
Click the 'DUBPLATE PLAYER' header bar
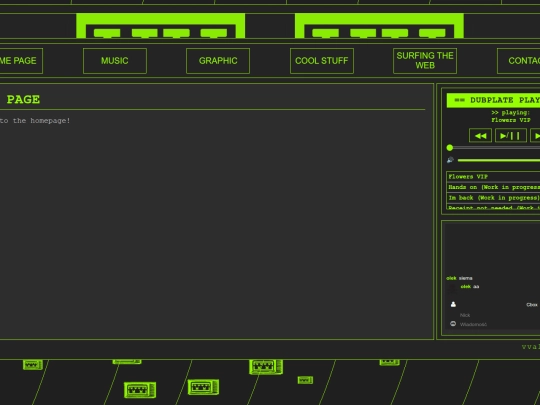point(493,100)
